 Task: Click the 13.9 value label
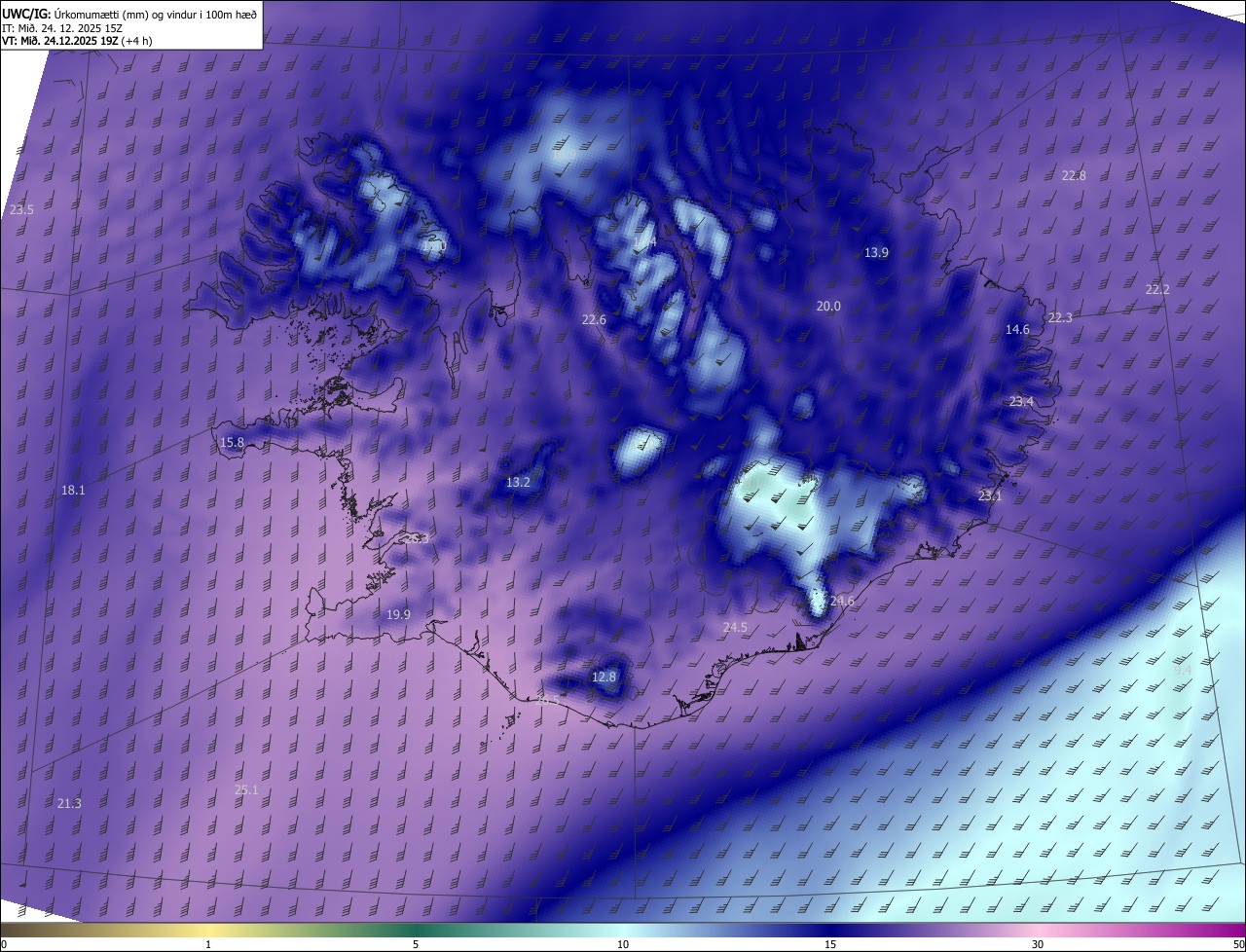(876, 253)
